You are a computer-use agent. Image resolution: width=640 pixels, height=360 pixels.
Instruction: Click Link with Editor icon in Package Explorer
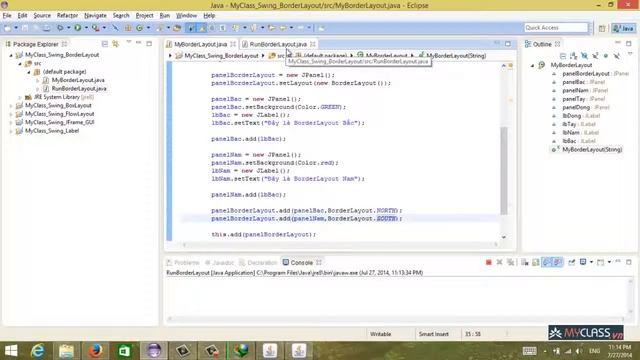pos(116,44)
